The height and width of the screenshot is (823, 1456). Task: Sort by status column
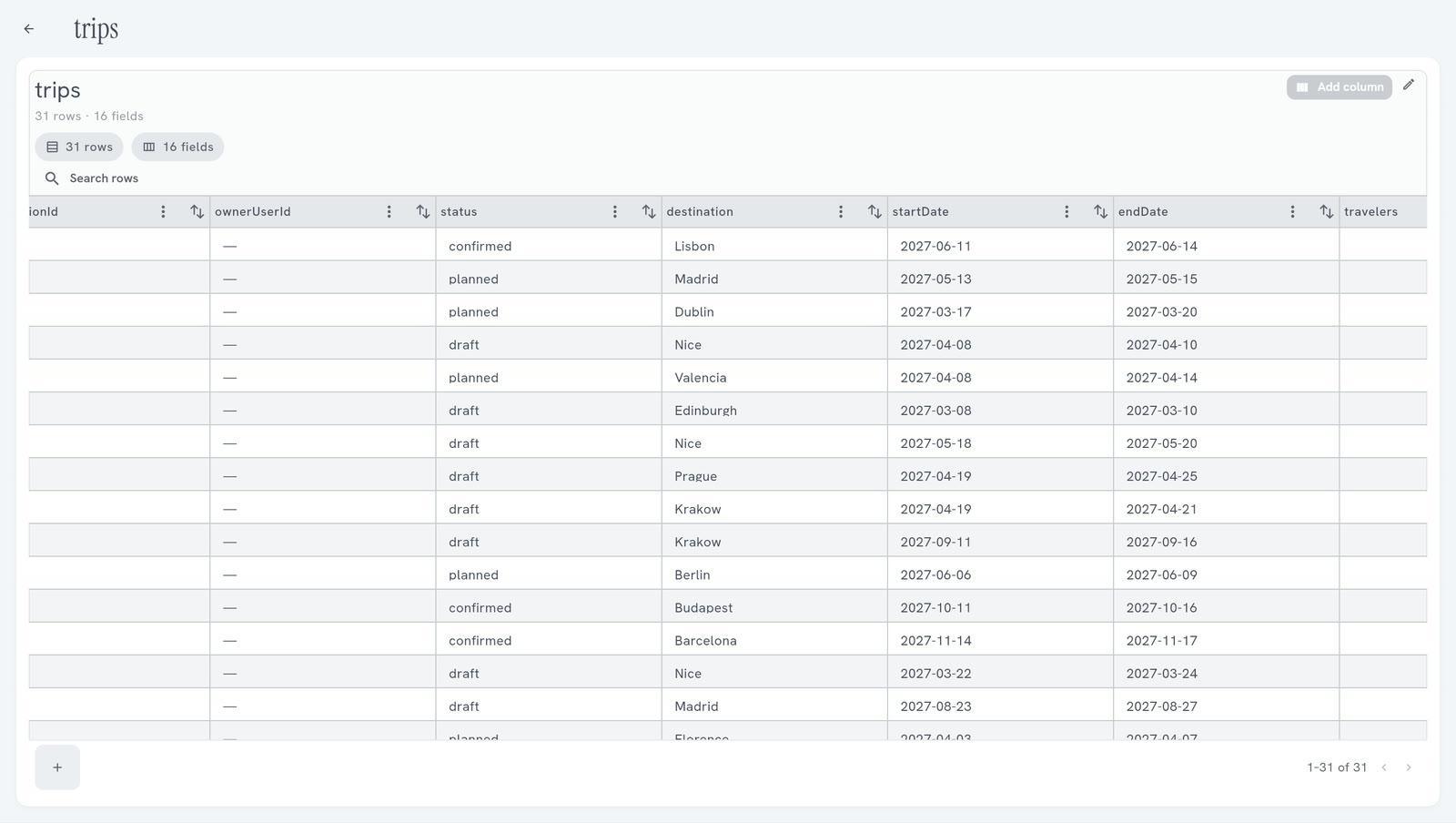point(649,212)
